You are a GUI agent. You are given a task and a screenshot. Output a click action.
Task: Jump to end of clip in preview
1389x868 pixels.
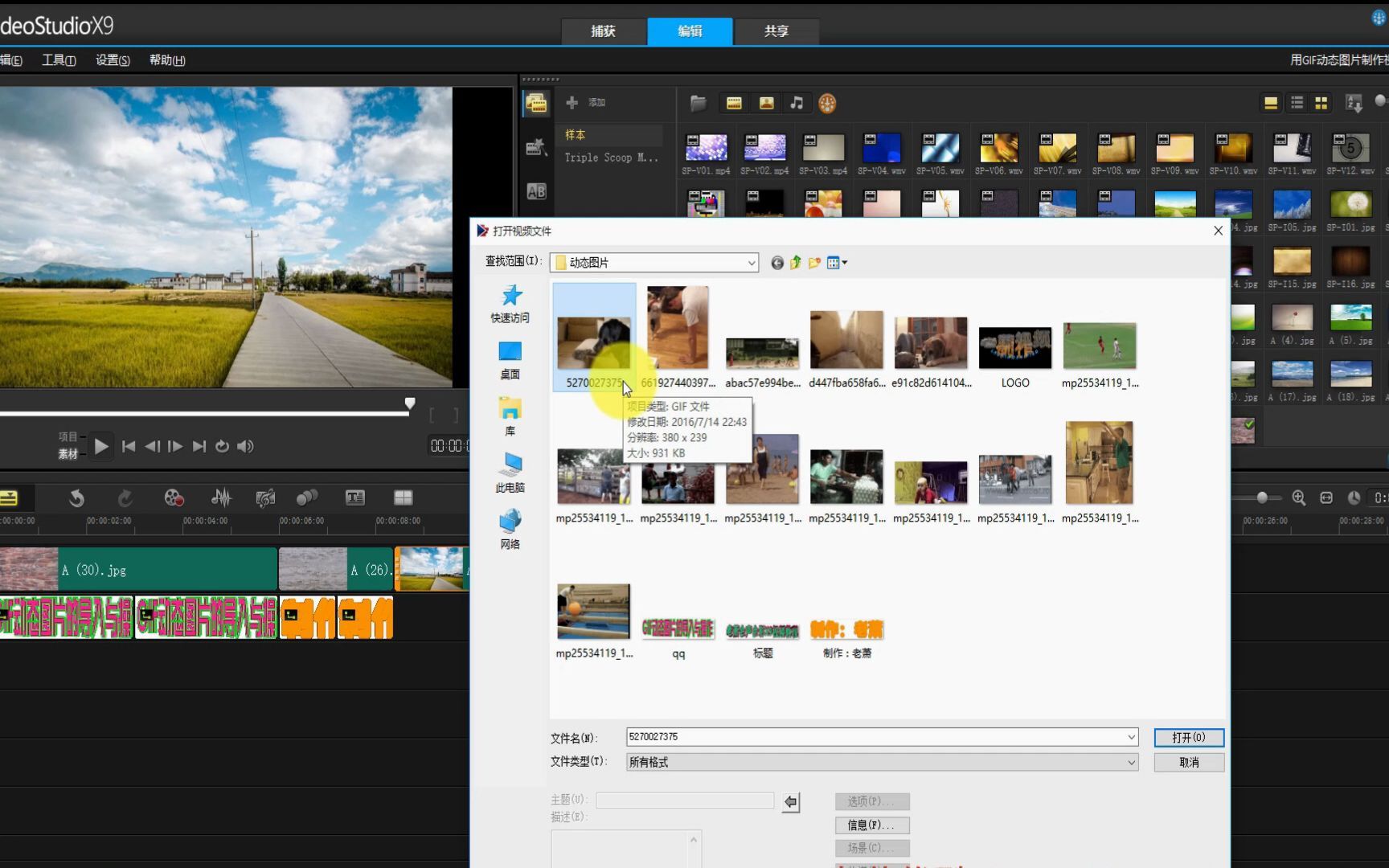point(199,446)
